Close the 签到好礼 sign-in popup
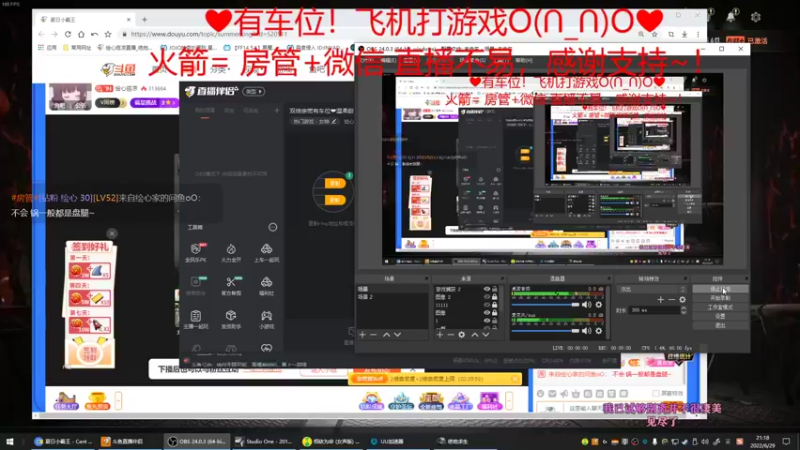The image size is (800, 450). click(x=112, y=234)
